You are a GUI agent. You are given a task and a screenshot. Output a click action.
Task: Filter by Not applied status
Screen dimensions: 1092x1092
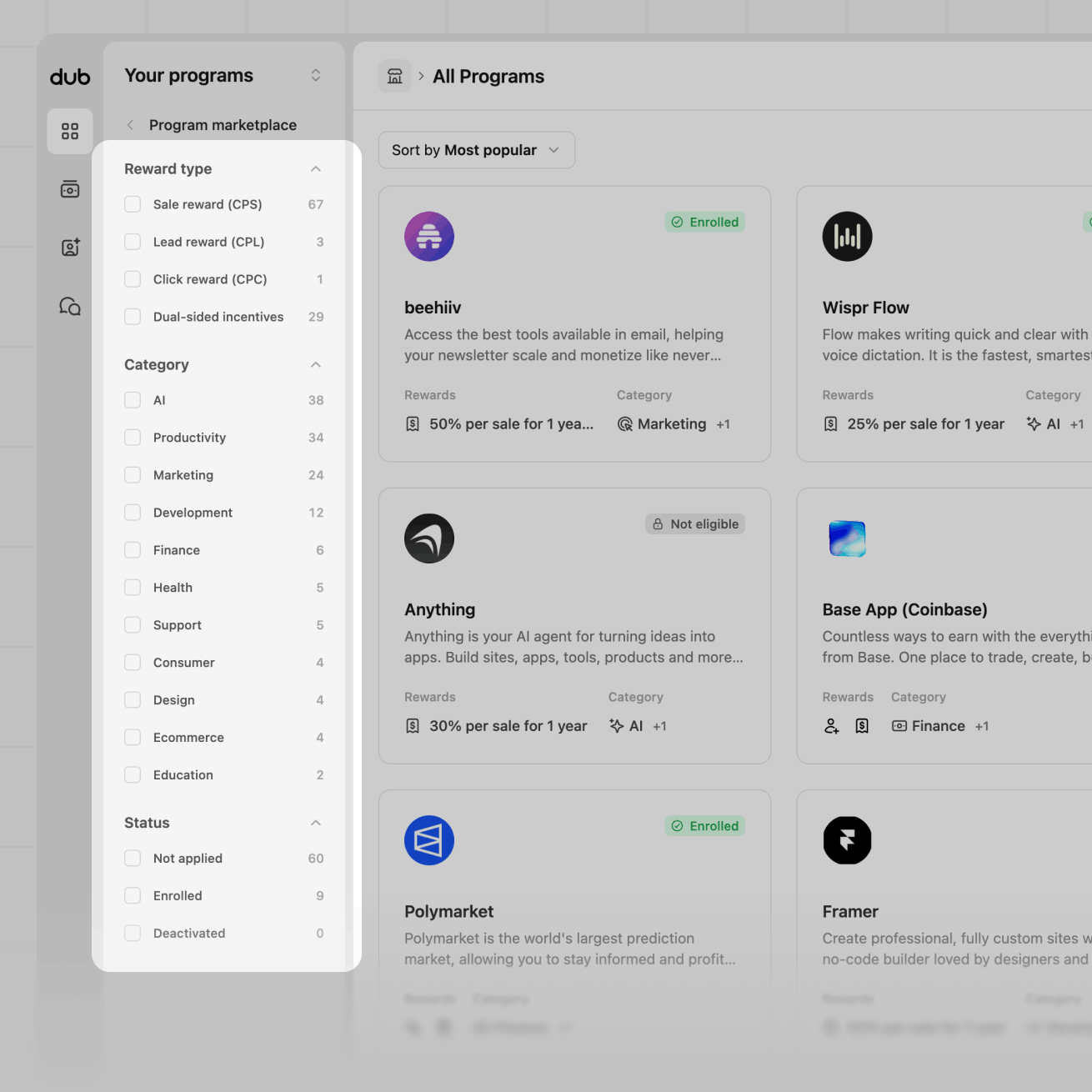click(x=133, y=859)
